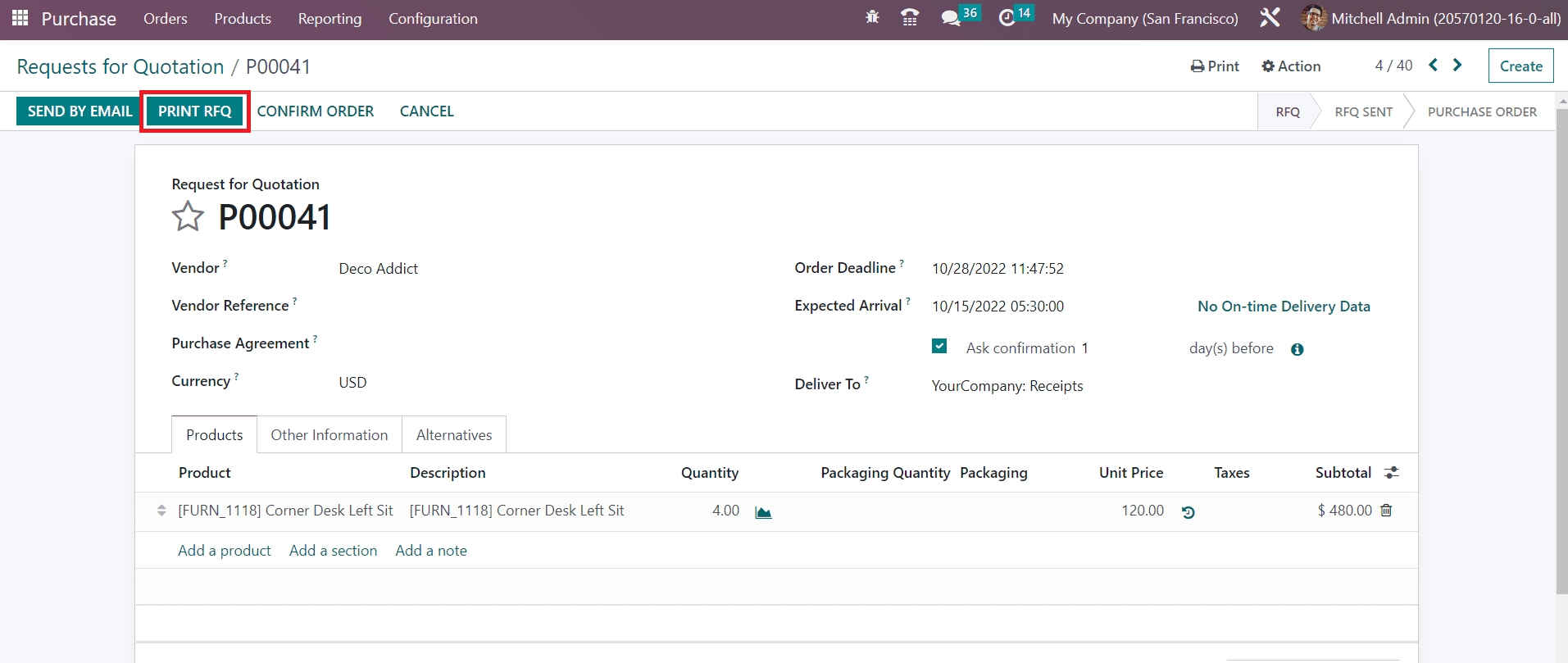Screen dimensions: 1568x663
Task: Delete the Corner Desk line with trash icon
Action: click(1386, 511)
